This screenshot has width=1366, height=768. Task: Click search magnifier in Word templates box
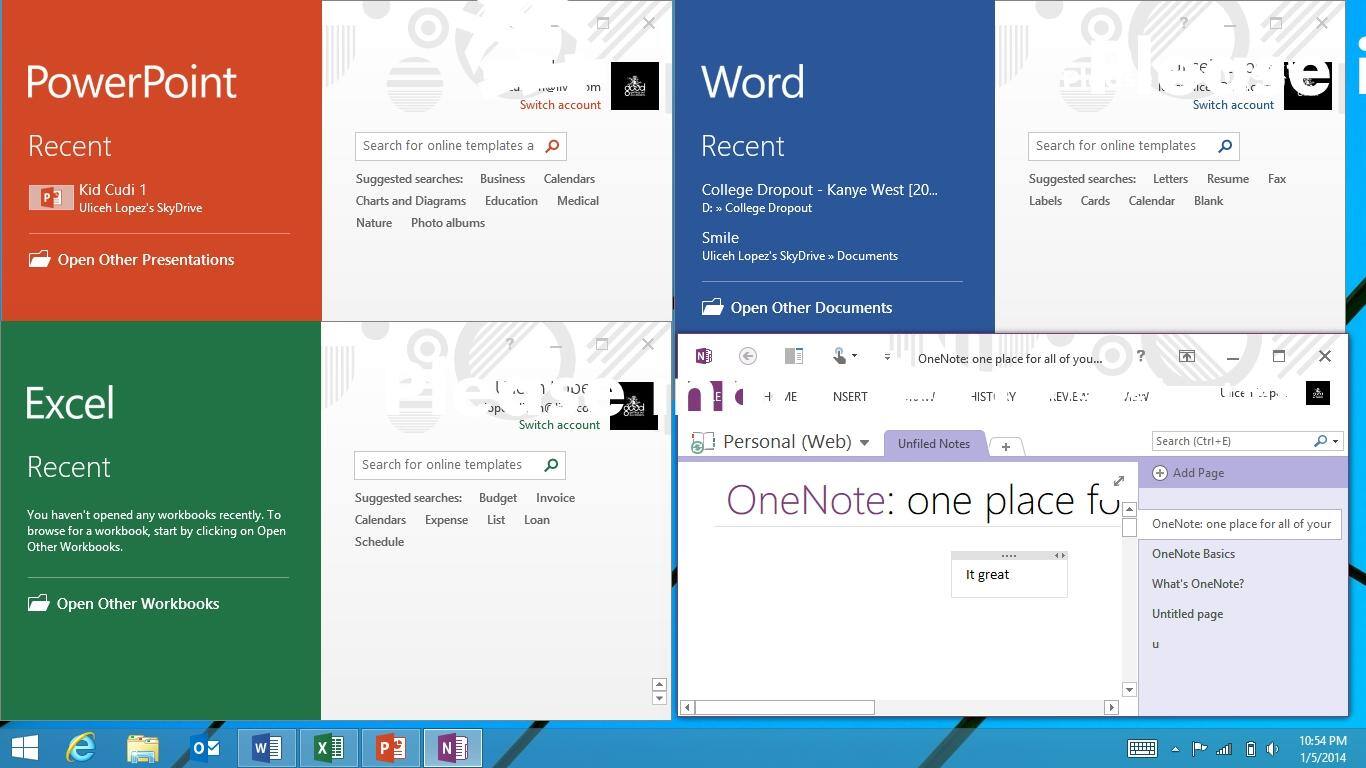[x=1225, y=146]
